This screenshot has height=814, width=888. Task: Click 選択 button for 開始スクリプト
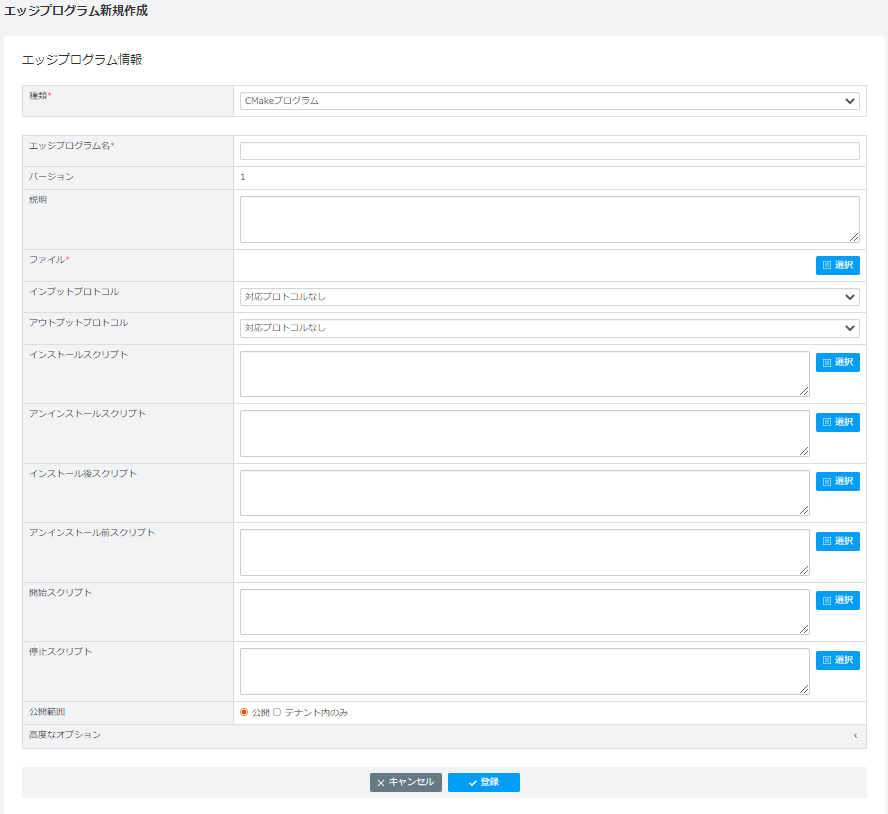(838, 600)
